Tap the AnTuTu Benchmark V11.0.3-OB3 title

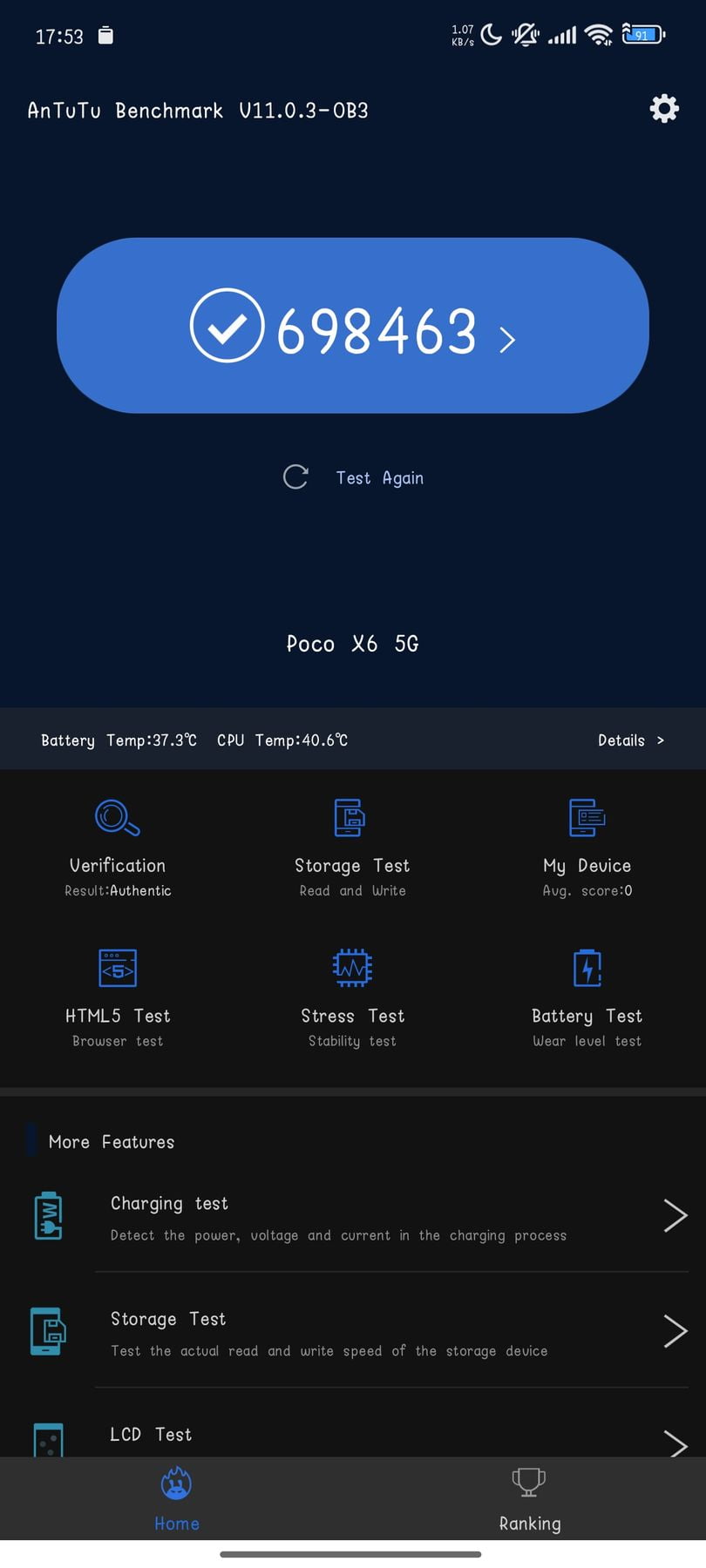coord(198,111)
